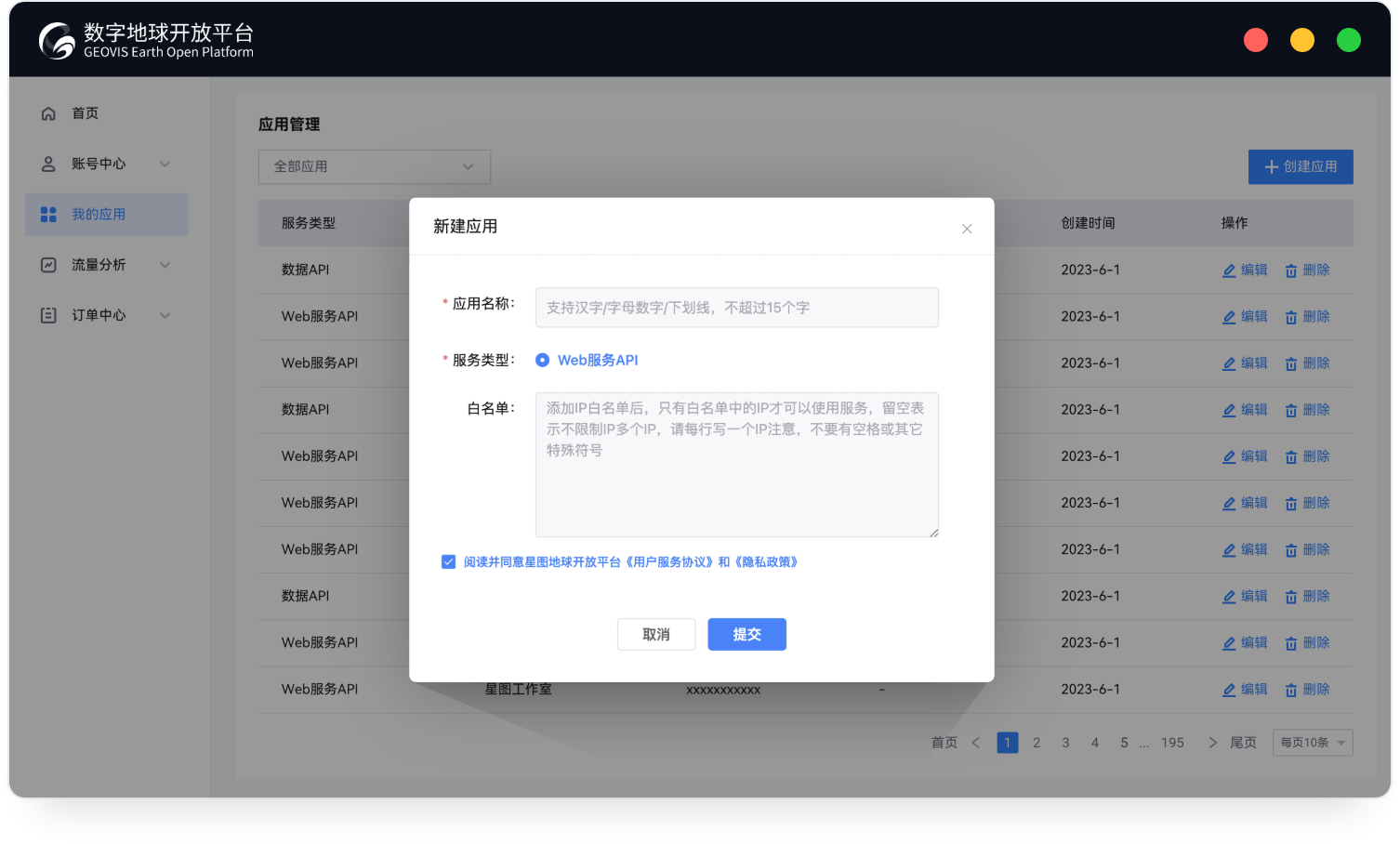Click the 创建应用 button
This screenshot has height=844, width=1400.
[1301, 167]
